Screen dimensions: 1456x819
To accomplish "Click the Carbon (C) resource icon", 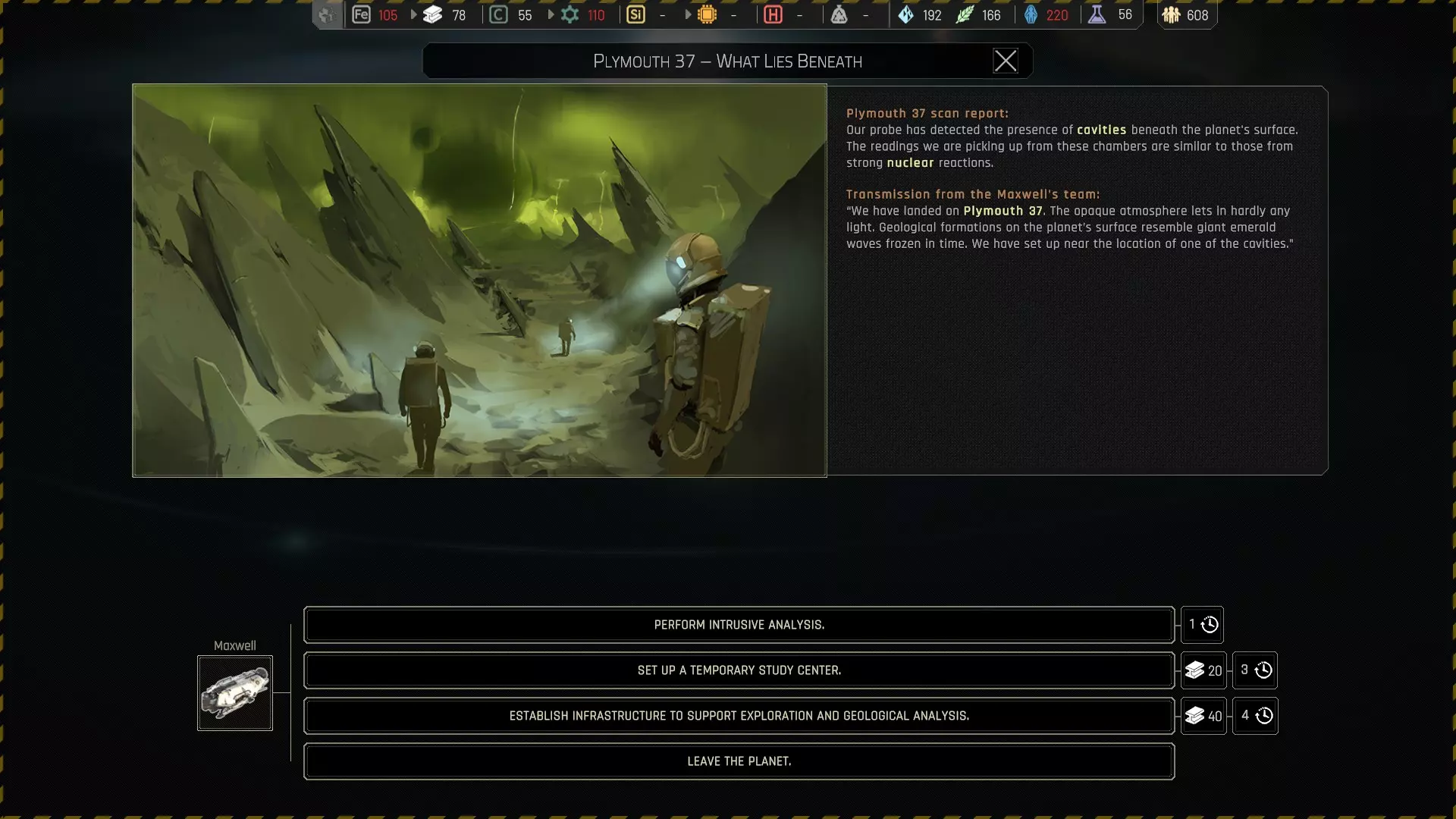I will (498, 14).
